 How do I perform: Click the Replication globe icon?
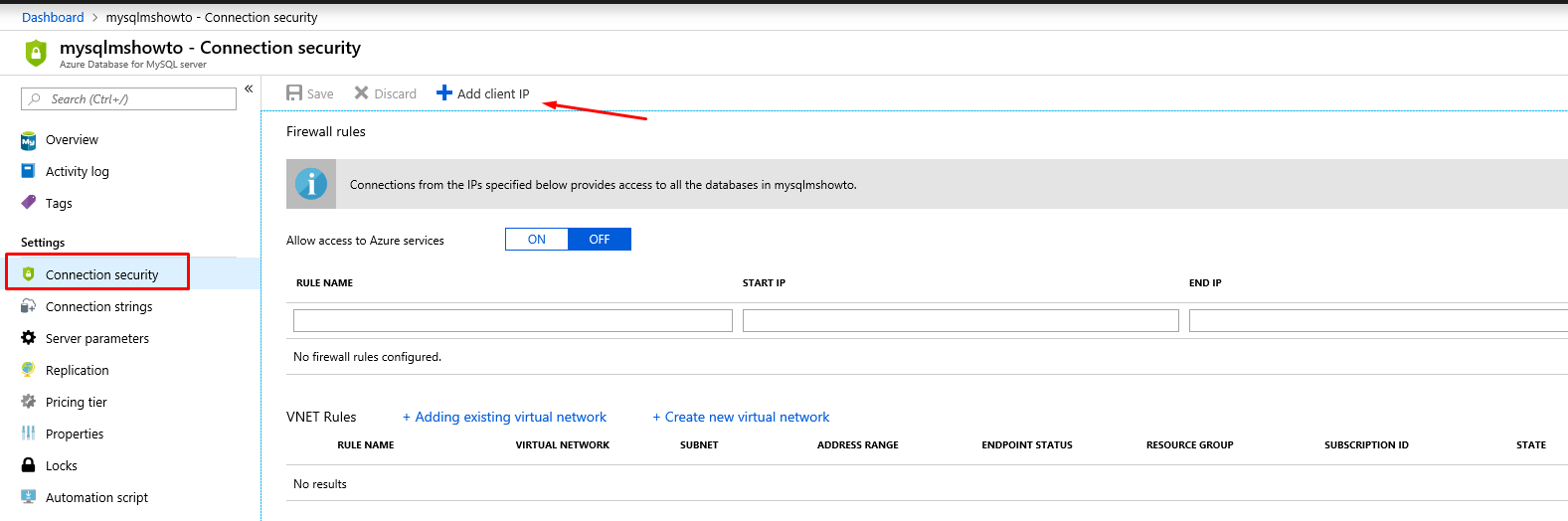28,370
